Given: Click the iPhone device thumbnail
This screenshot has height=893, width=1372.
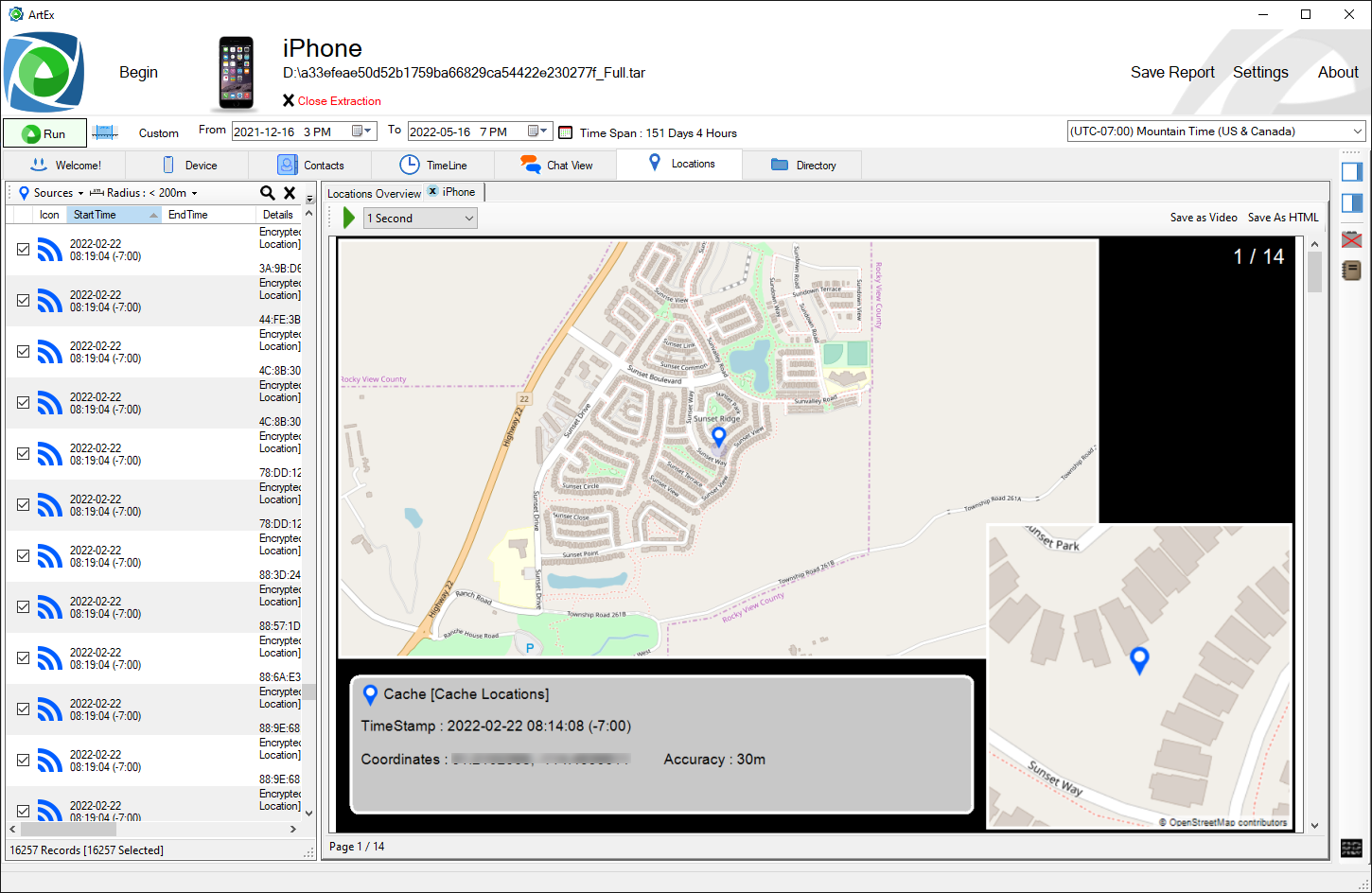Looking at the screenshot, I should click(x=236, y=73).
